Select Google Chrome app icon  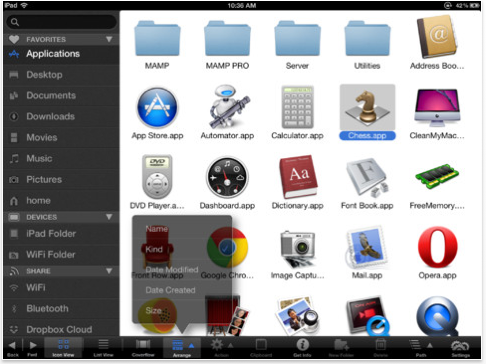point(227,247)
